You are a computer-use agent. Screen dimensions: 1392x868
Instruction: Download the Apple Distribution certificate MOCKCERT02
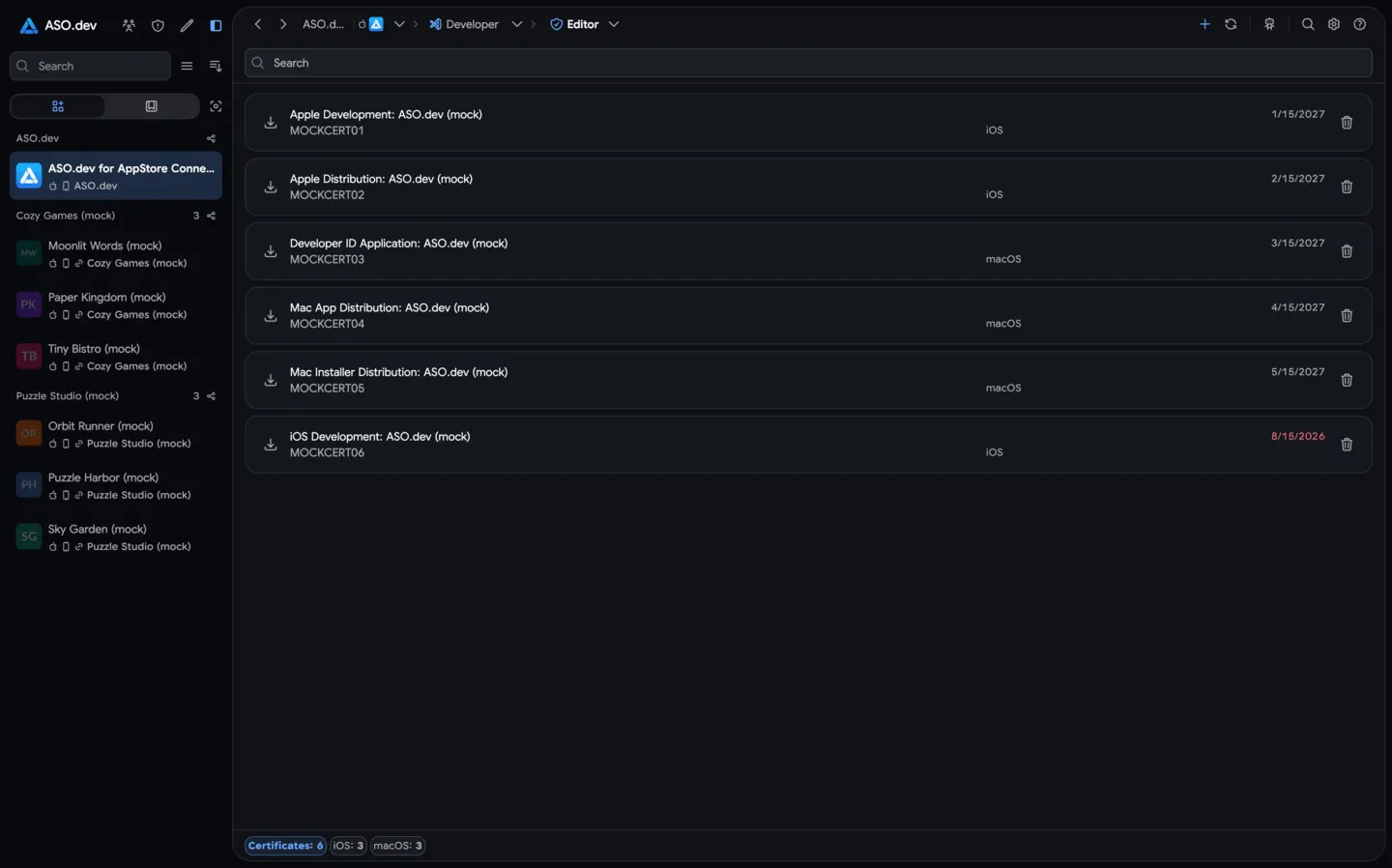[x=271, y=187]
